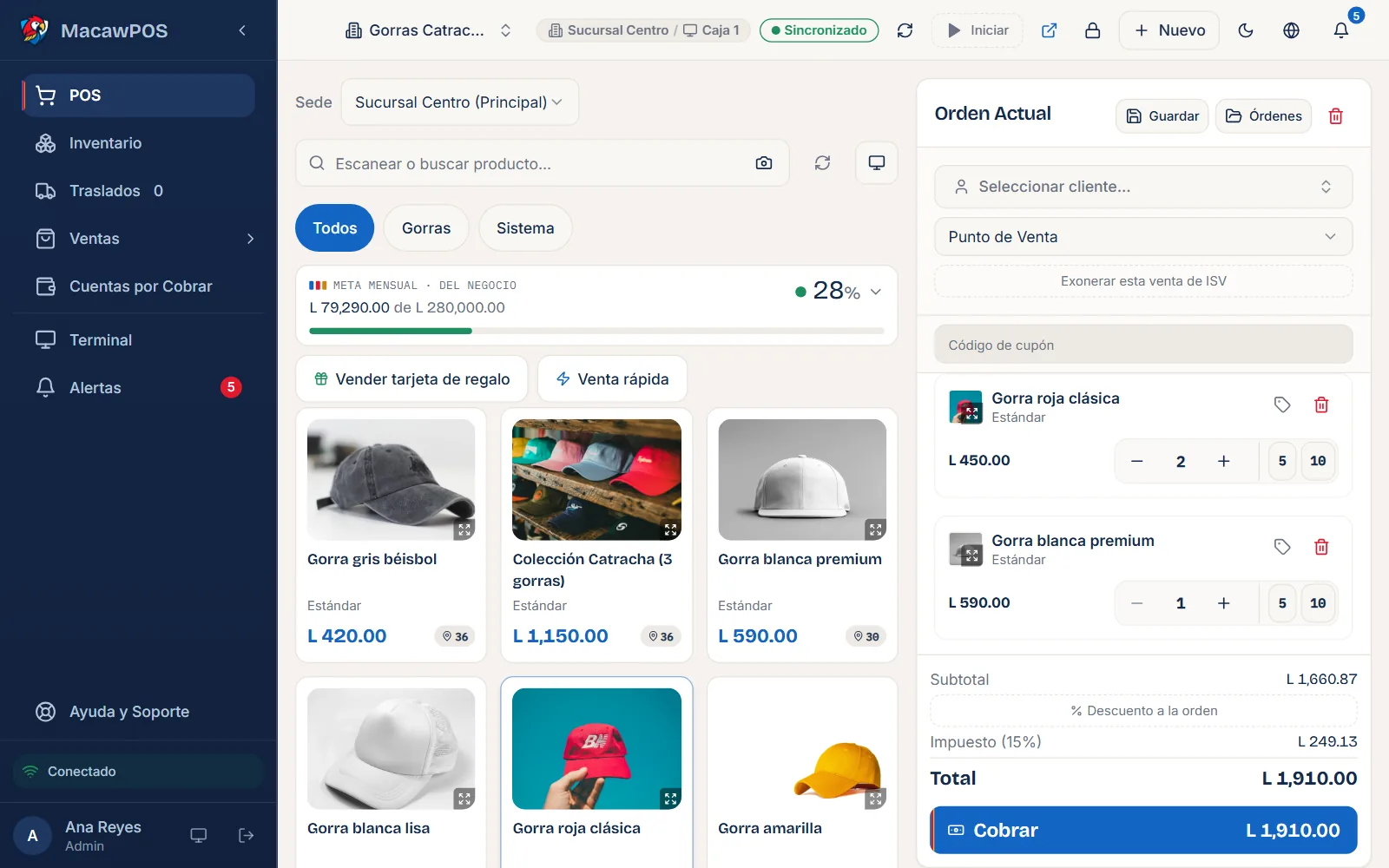Open Punto de Venta dropdown

click(x=1143, y=237)
